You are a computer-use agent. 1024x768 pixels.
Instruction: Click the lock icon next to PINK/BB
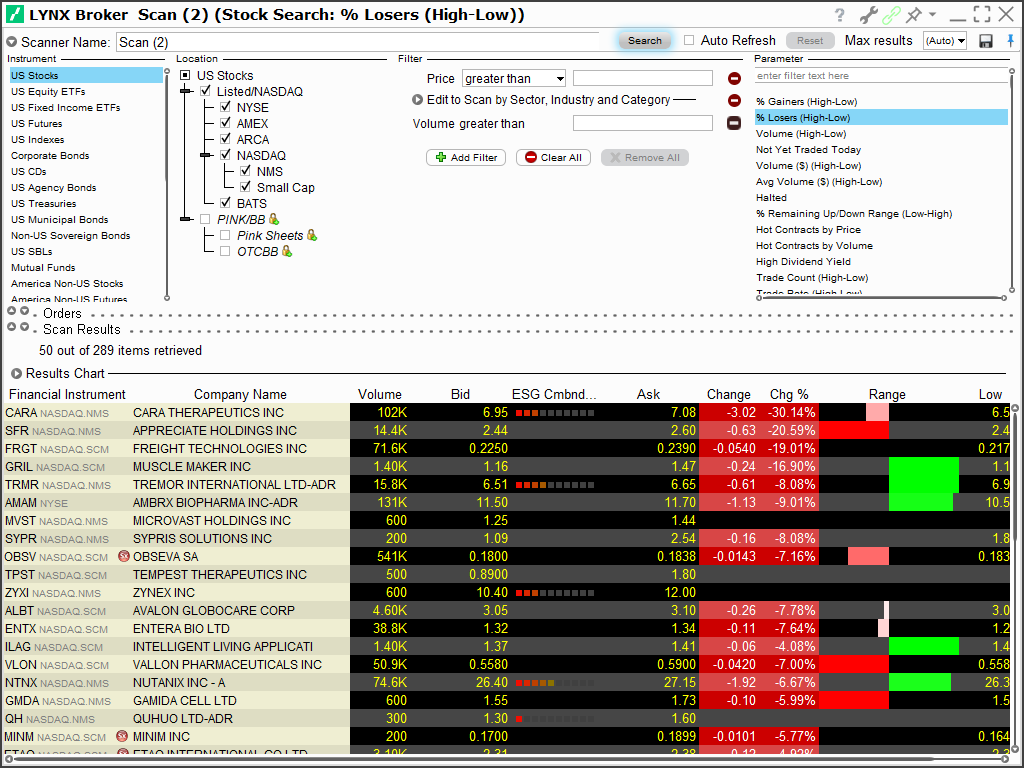(274, 219)
